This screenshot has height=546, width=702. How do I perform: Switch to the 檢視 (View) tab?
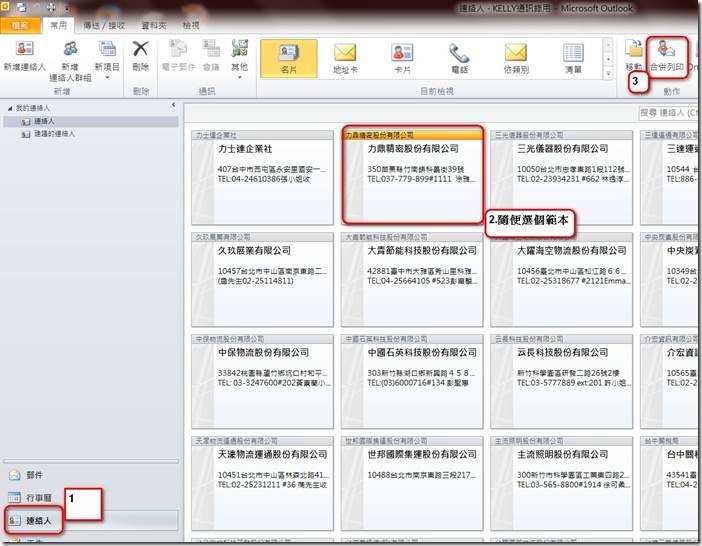[191, 26]
